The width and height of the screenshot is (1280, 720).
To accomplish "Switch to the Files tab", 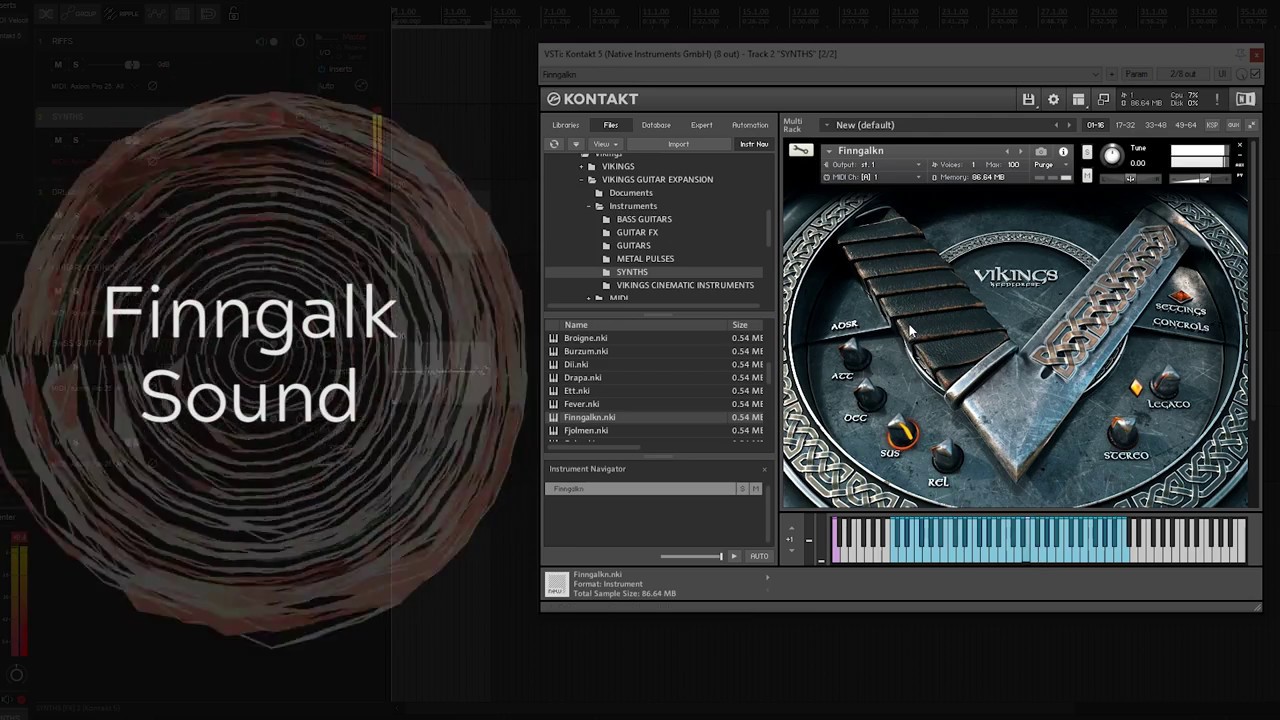I will point(611,125).
